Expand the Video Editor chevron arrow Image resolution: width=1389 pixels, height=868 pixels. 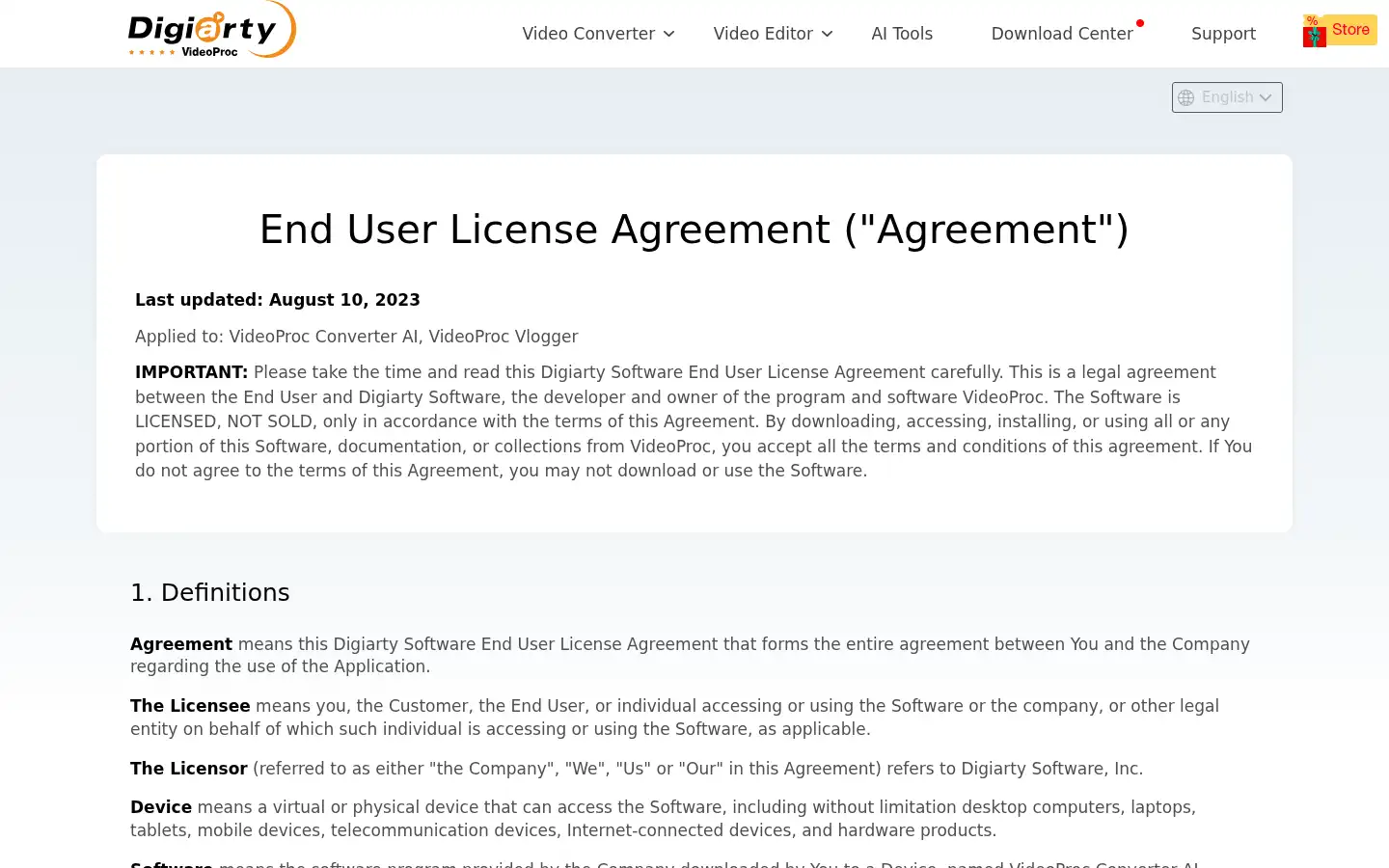[827, 35]
